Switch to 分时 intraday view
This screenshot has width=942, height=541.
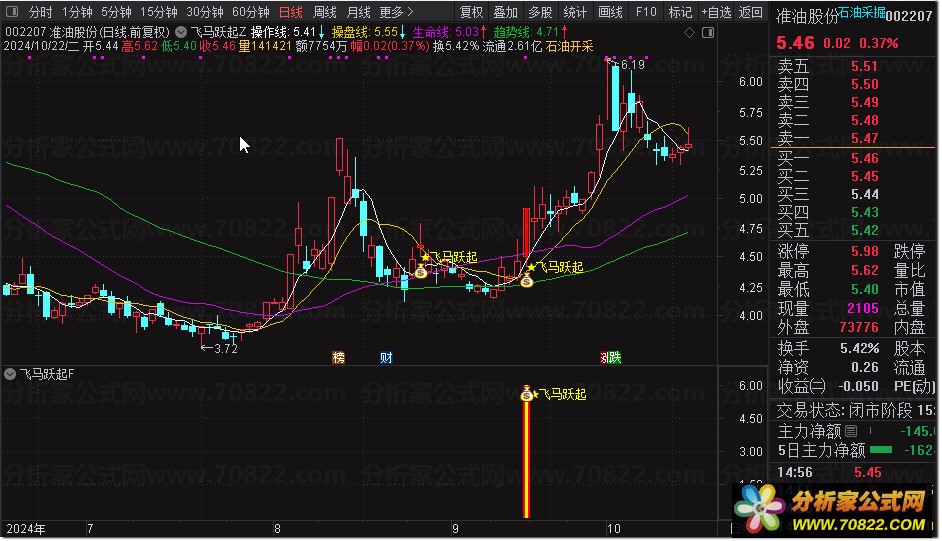40,12
